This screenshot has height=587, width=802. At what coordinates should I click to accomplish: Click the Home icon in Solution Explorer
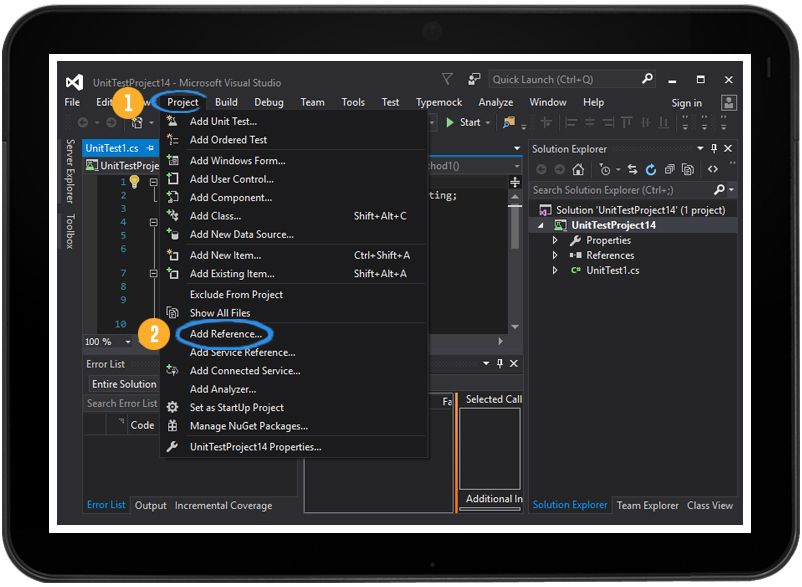click(578, 169)
